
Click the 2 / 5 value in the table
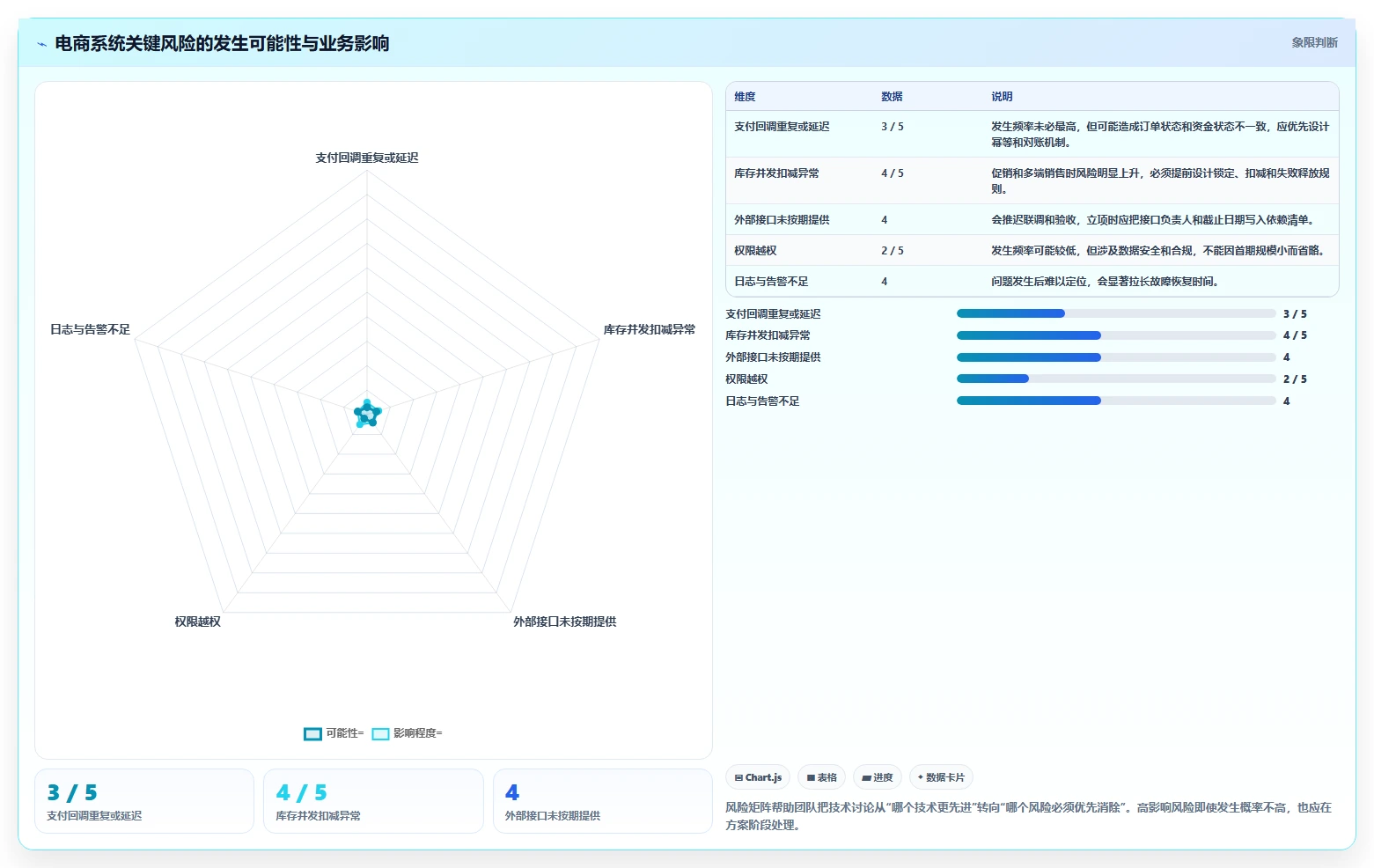[x=893, y=251]
